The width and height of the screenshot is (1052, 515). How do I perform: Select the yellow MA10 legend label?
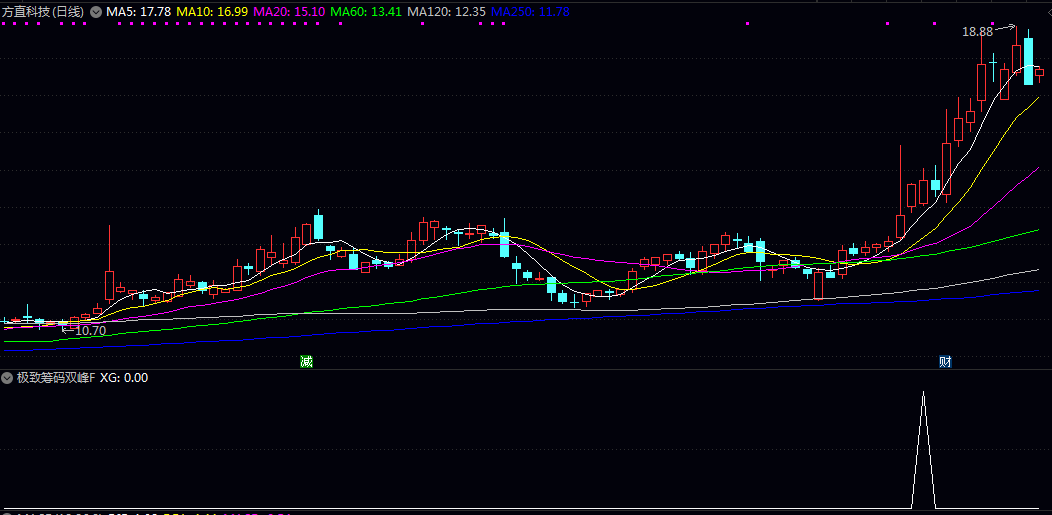tap(212, 11)
